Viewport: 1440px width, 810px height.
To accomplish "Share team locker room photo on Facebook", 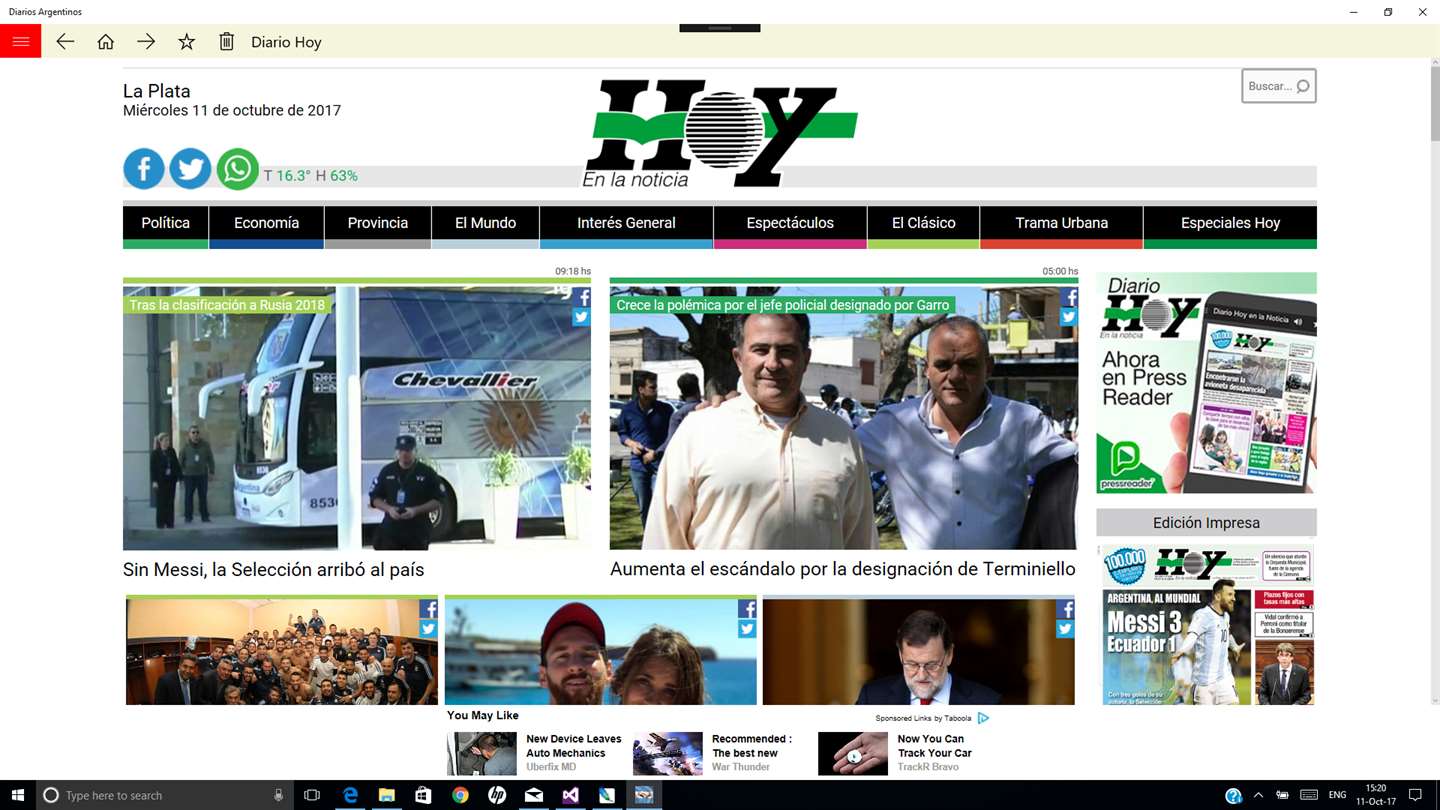I will 428,609.
